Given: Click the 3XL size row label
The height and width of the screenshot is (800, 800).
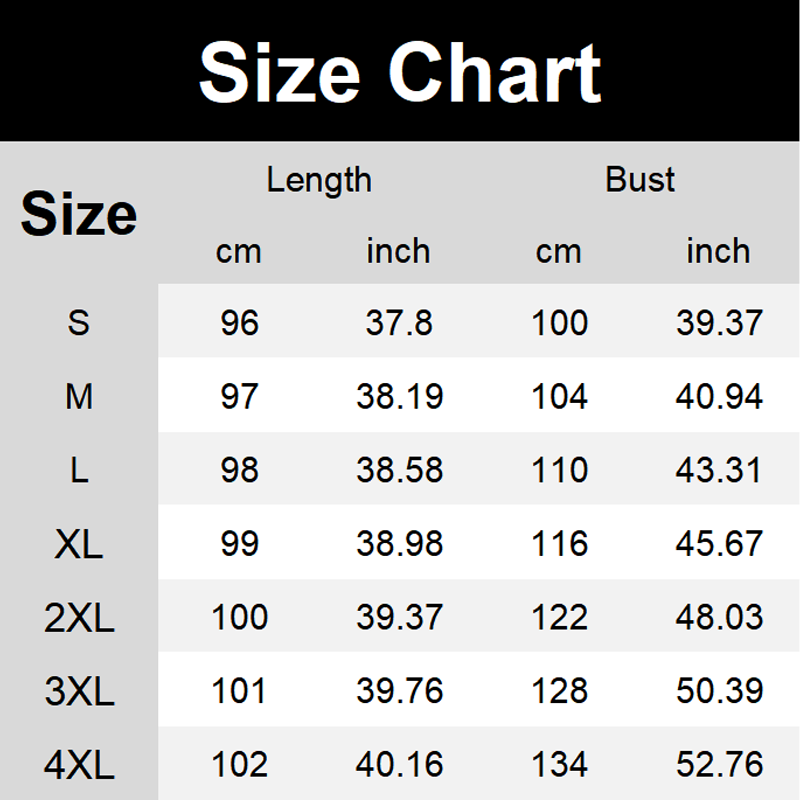Looking at the screenshot, I should click(x=79, y=691).
